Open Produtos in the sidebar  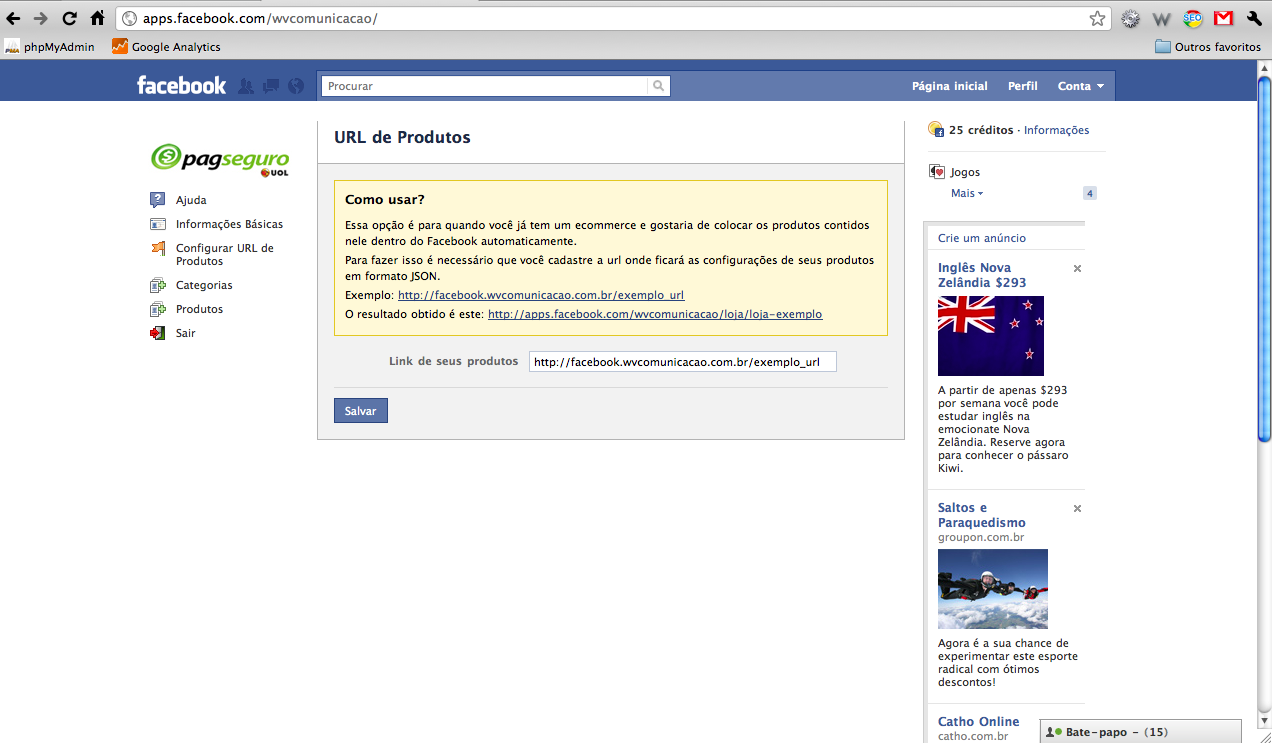coord(199,309)
